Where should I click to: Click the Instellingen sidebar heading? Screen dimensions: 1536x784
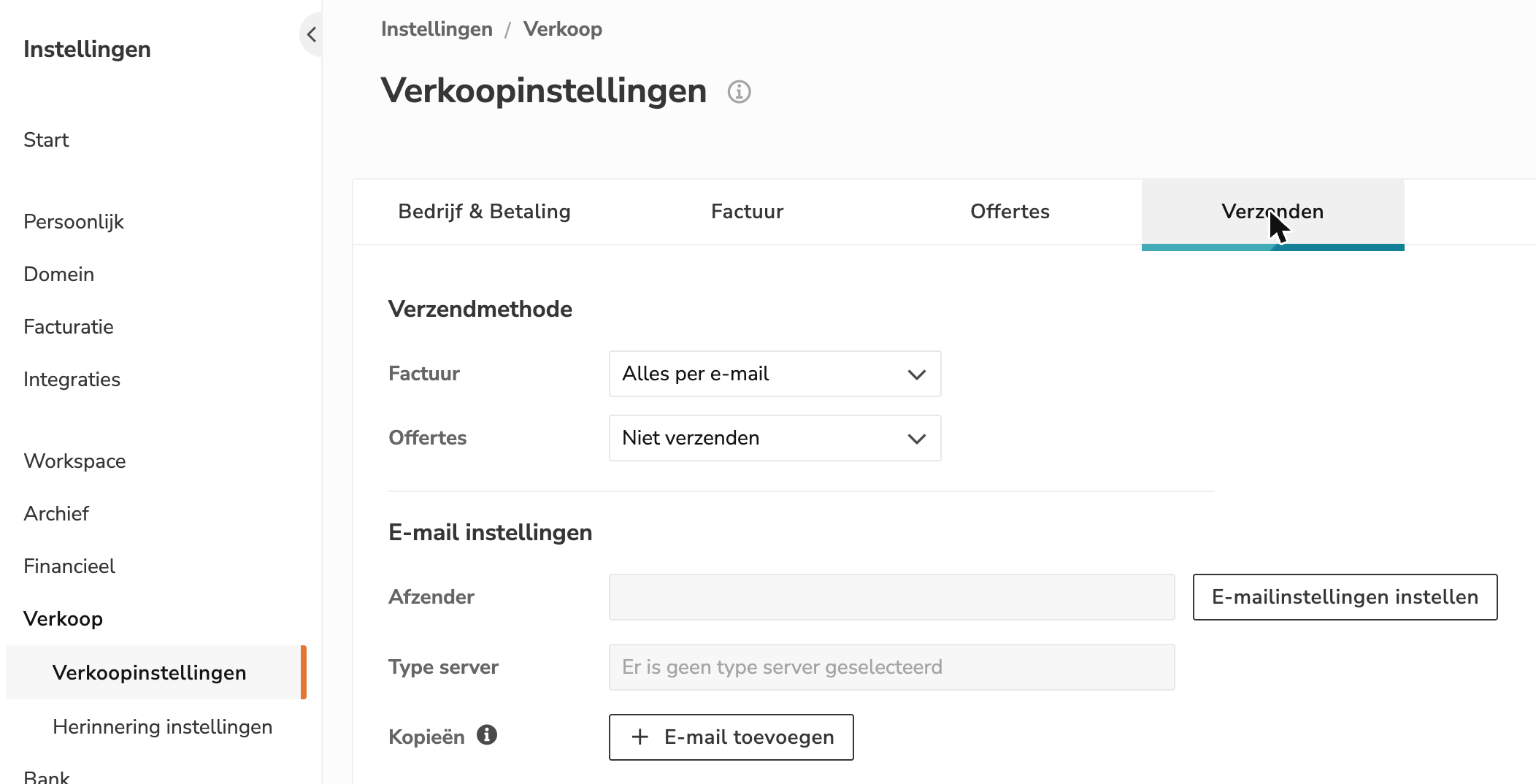[87, 49]
